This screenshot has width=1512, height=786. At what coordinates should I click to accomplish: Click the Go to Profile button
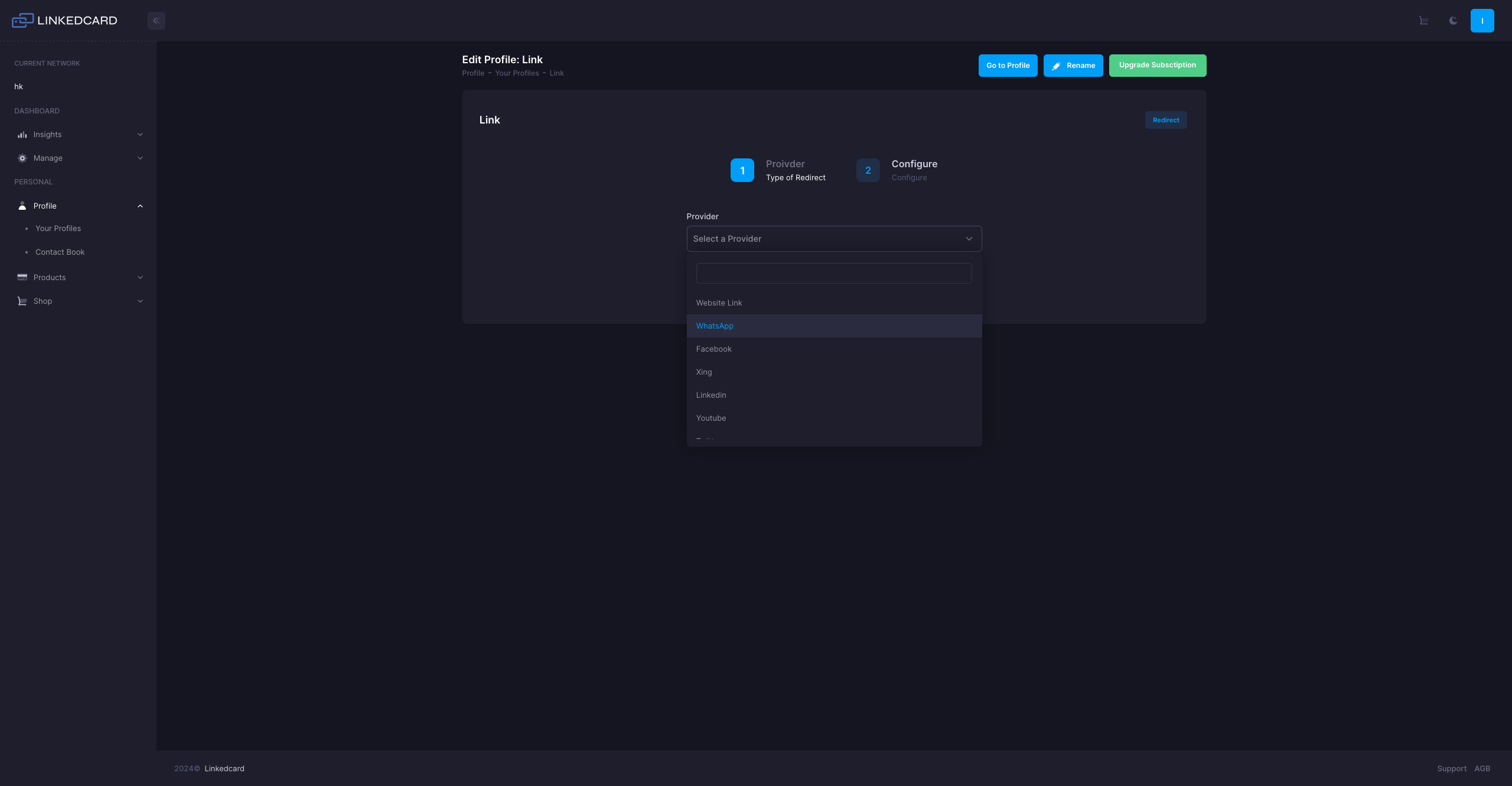point(1008,66)
